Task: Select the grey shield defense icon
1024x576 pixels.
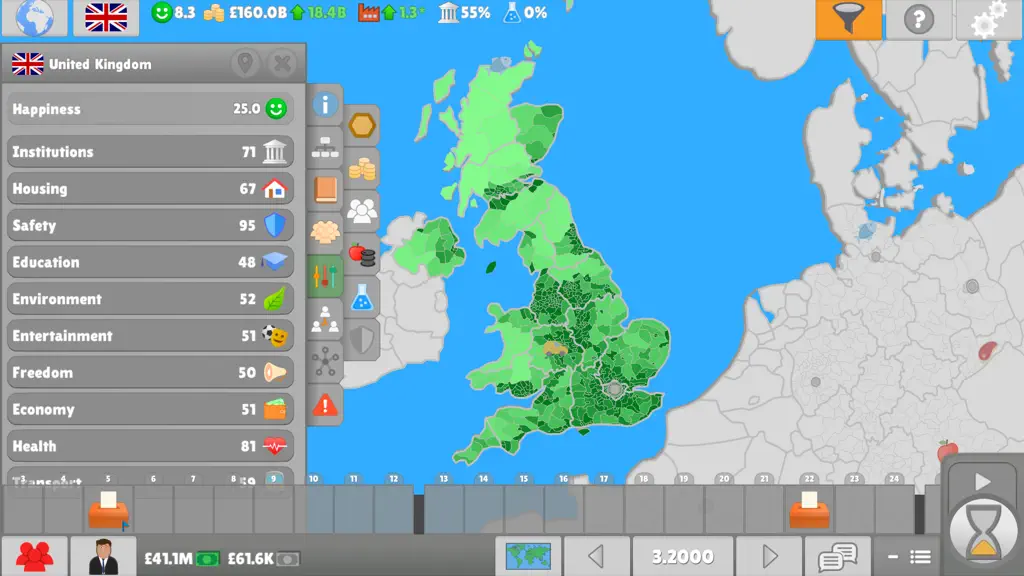Action: pyautogui.click(x=362, y=340)
